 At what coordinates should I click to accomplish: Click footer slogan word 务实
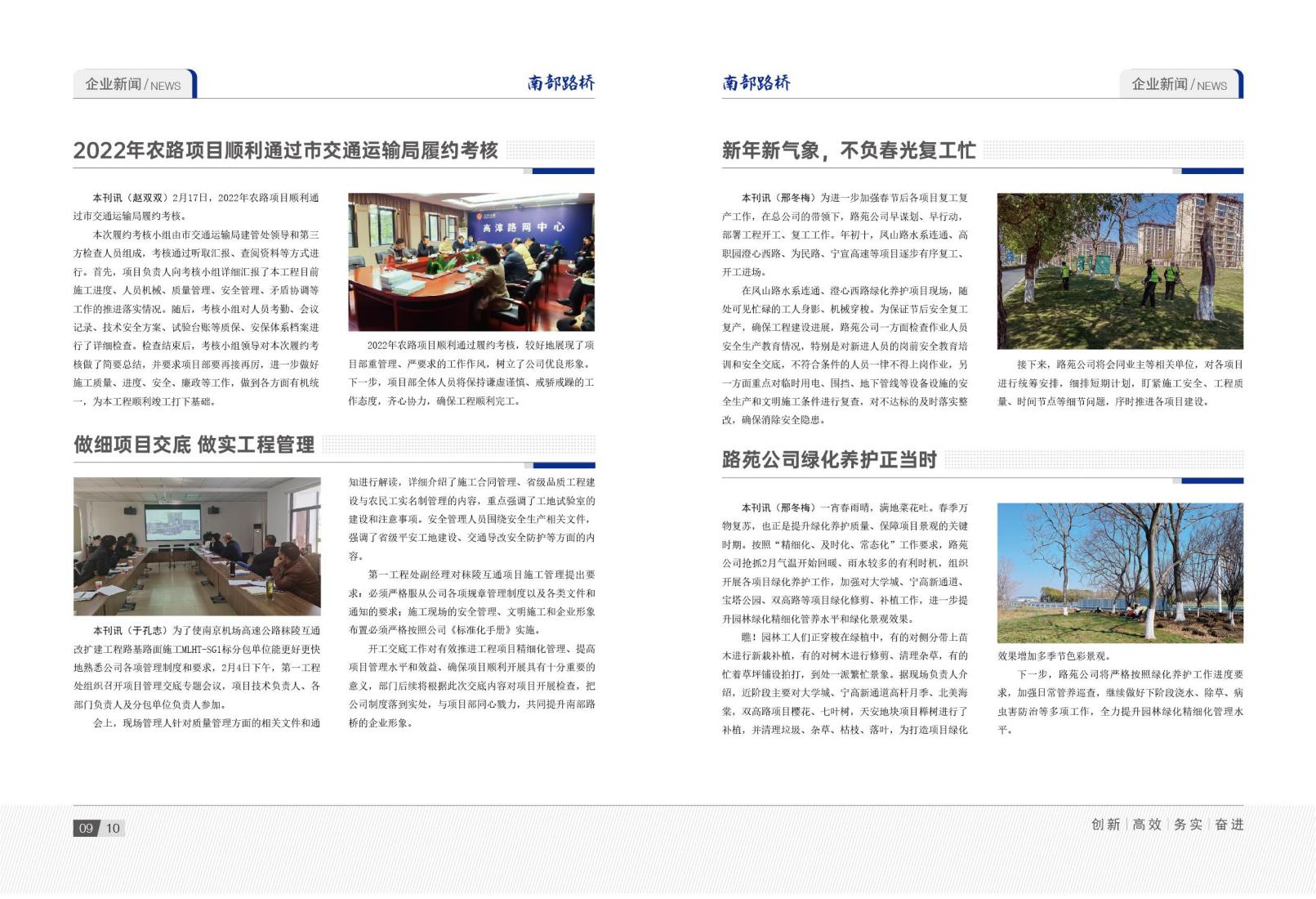point(1188,825)
